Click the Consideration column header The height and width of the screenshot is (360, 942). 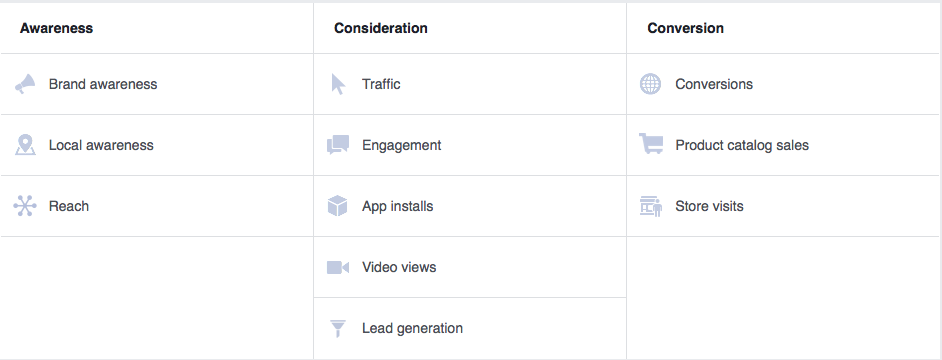coord(381,28)
